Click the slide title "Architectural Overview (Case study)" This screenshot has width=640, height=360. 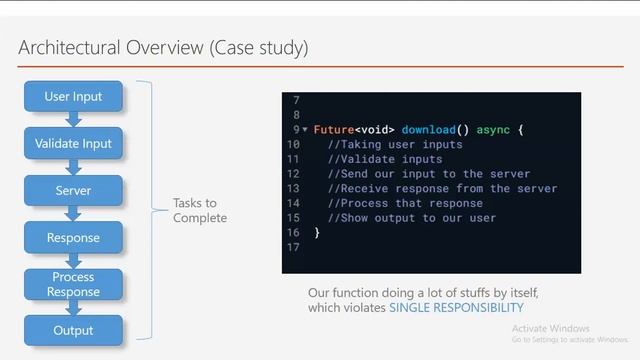click(x=163, y=48)
